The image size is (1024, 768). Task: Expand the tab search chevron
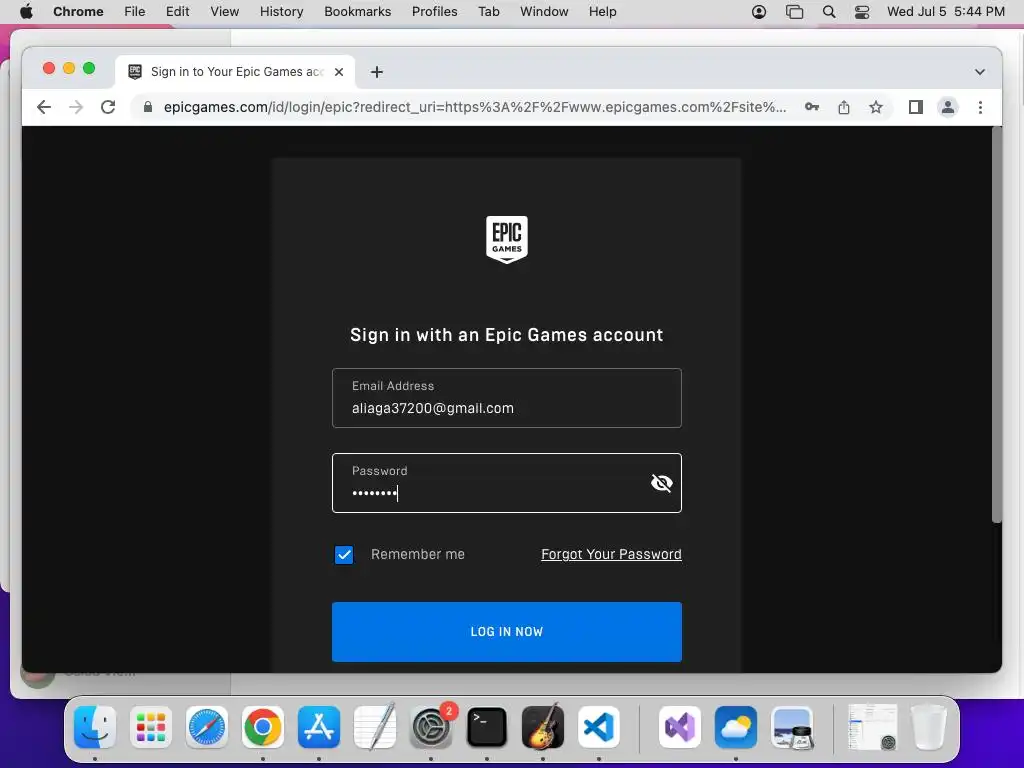(x=980, y=72)
